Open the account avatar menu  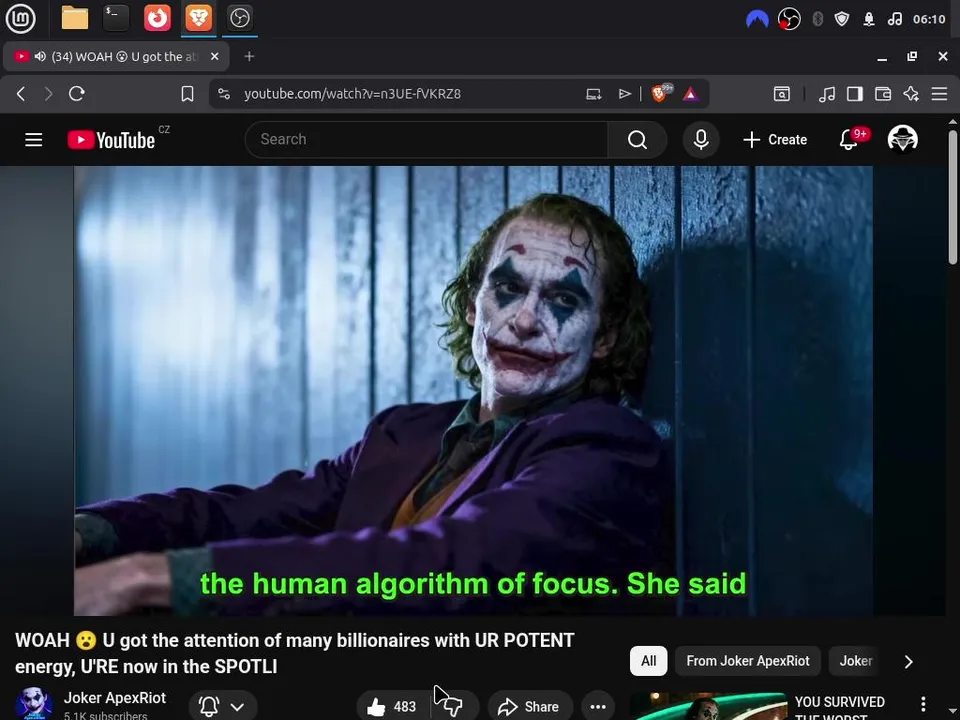(902, 139)
